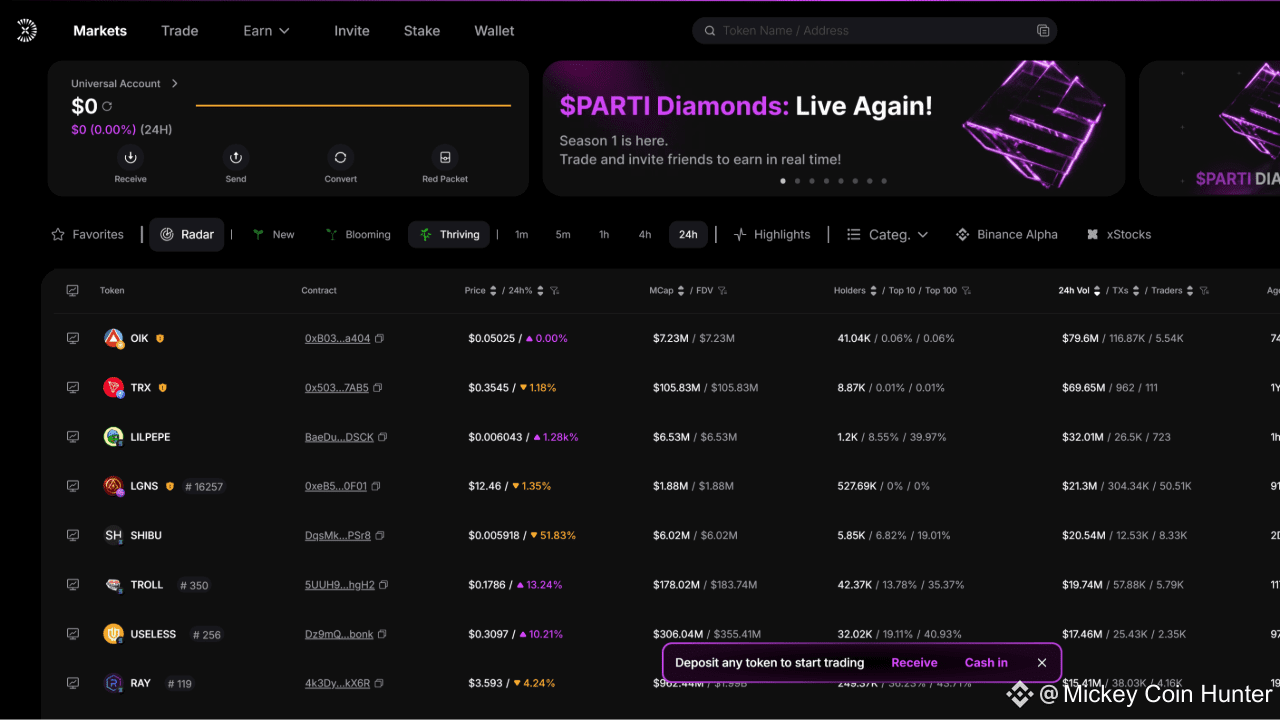Click the paste icon in the search bar

point(1043,31)
